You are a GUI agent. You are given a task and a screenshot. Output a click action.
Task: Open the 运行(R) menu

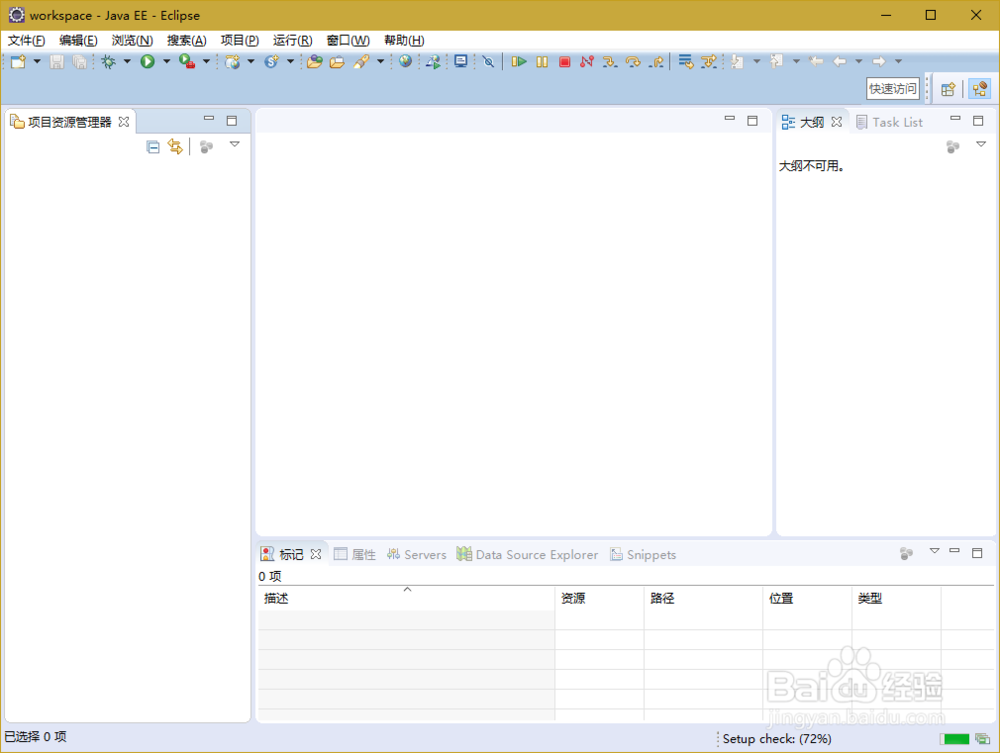(x=293, y=41)
